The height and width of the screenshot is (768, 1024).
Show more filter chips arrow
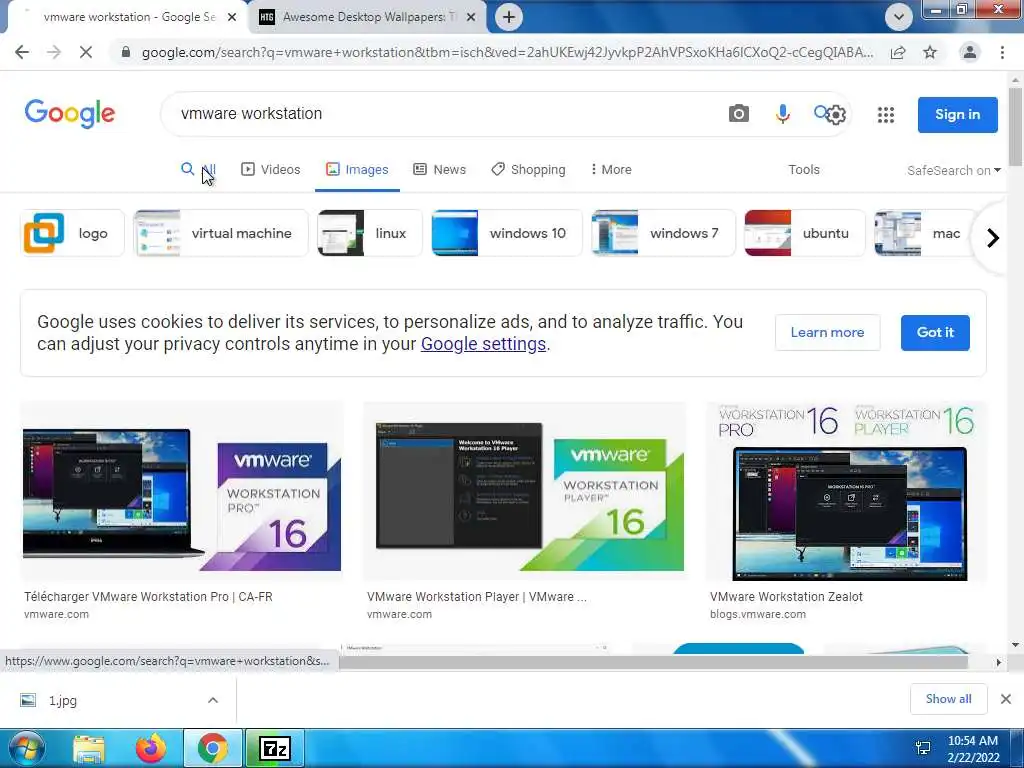pyautogui.click(x=993, y=238)
